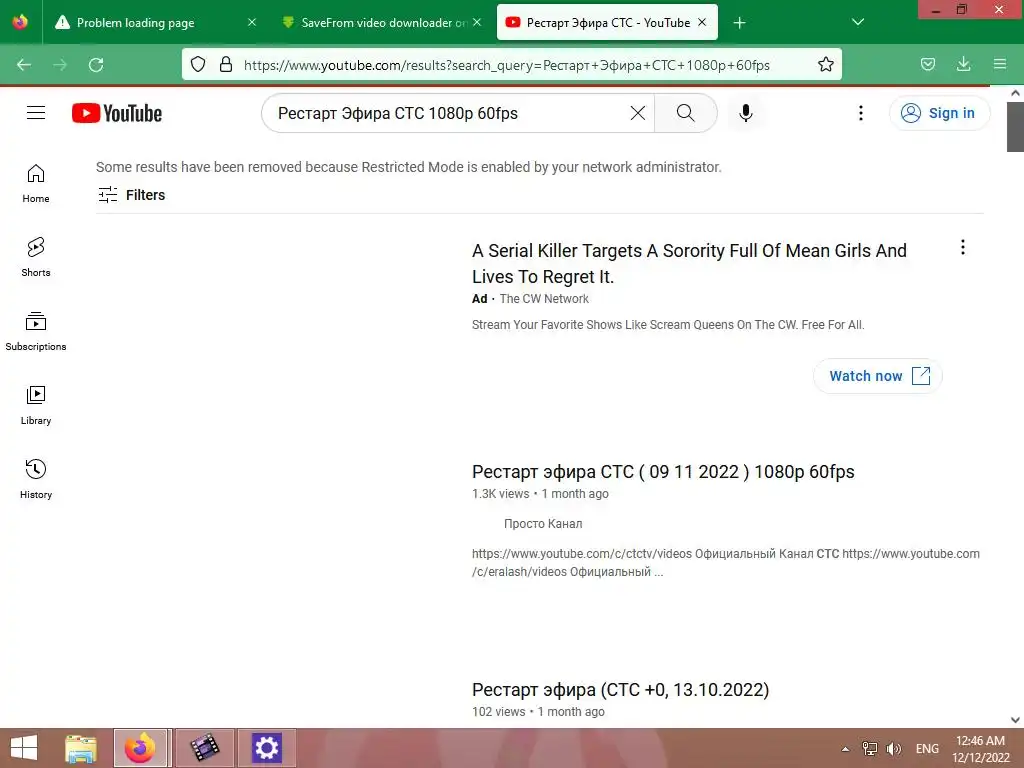Reload the page
Image resolution: width=1024 pixels, height=768 pixels.
tap(96, 65)
